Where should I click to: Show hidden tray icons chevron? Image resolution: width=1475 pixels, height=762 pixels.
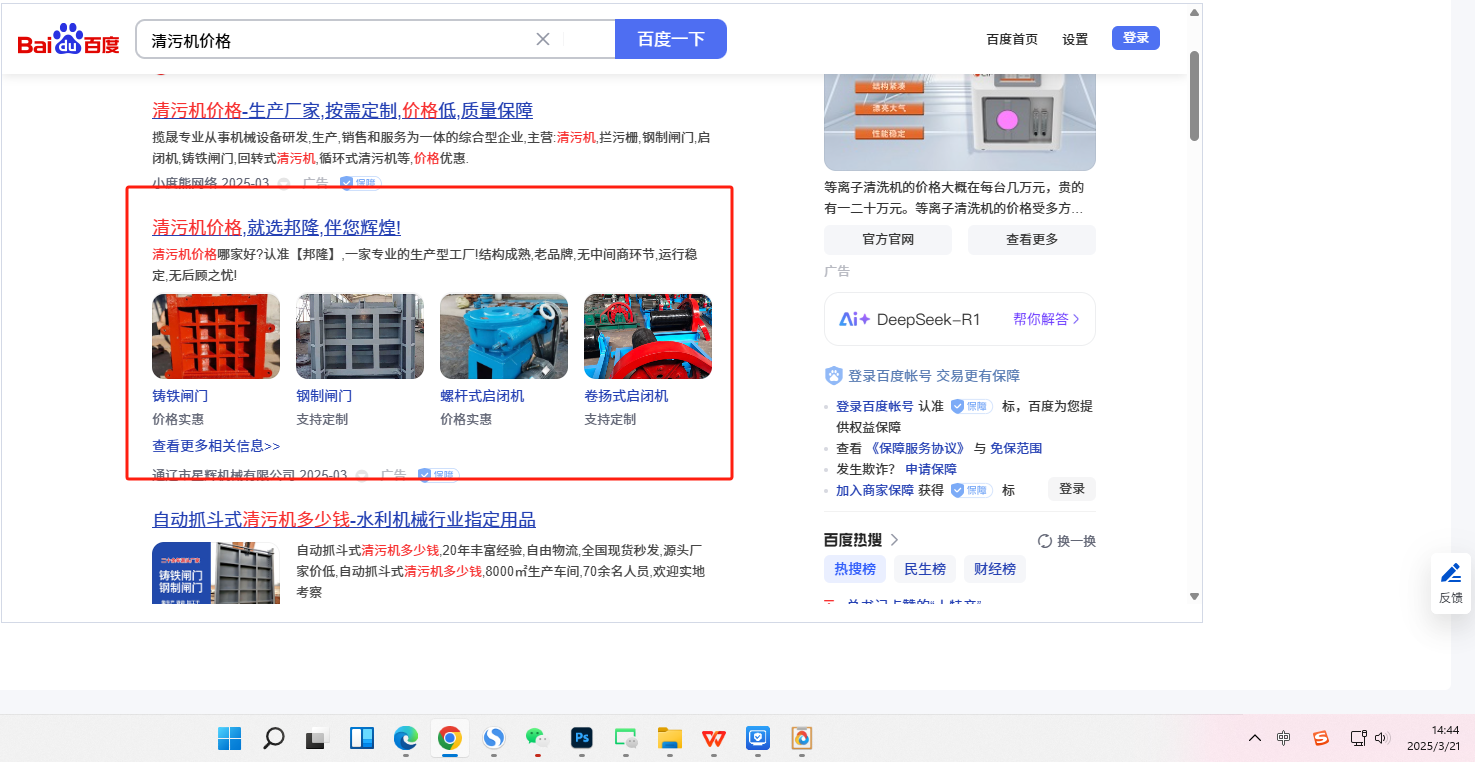coord(1255,738)
